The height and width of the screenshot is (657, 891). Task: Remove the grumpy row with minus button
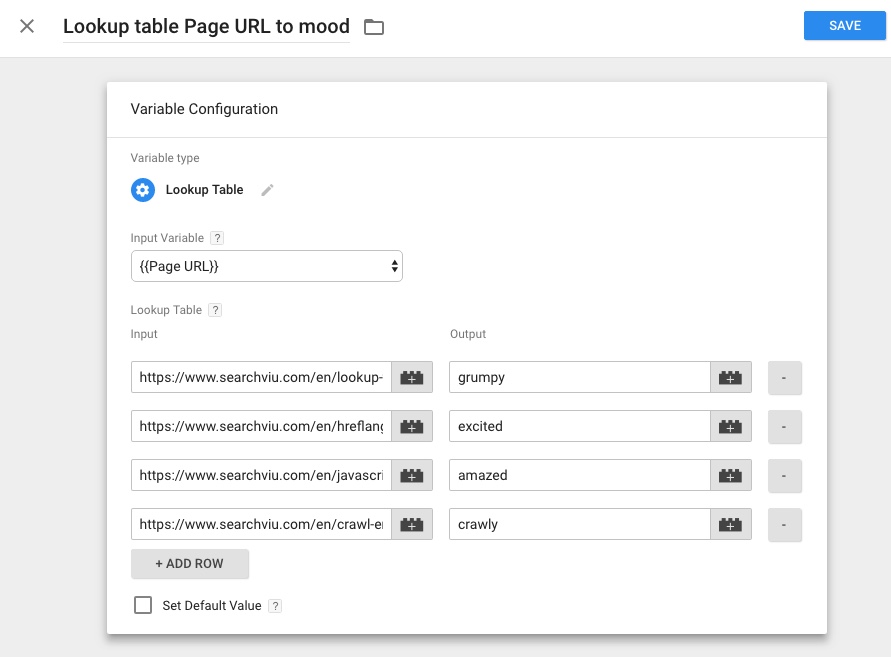click(784, 378)
